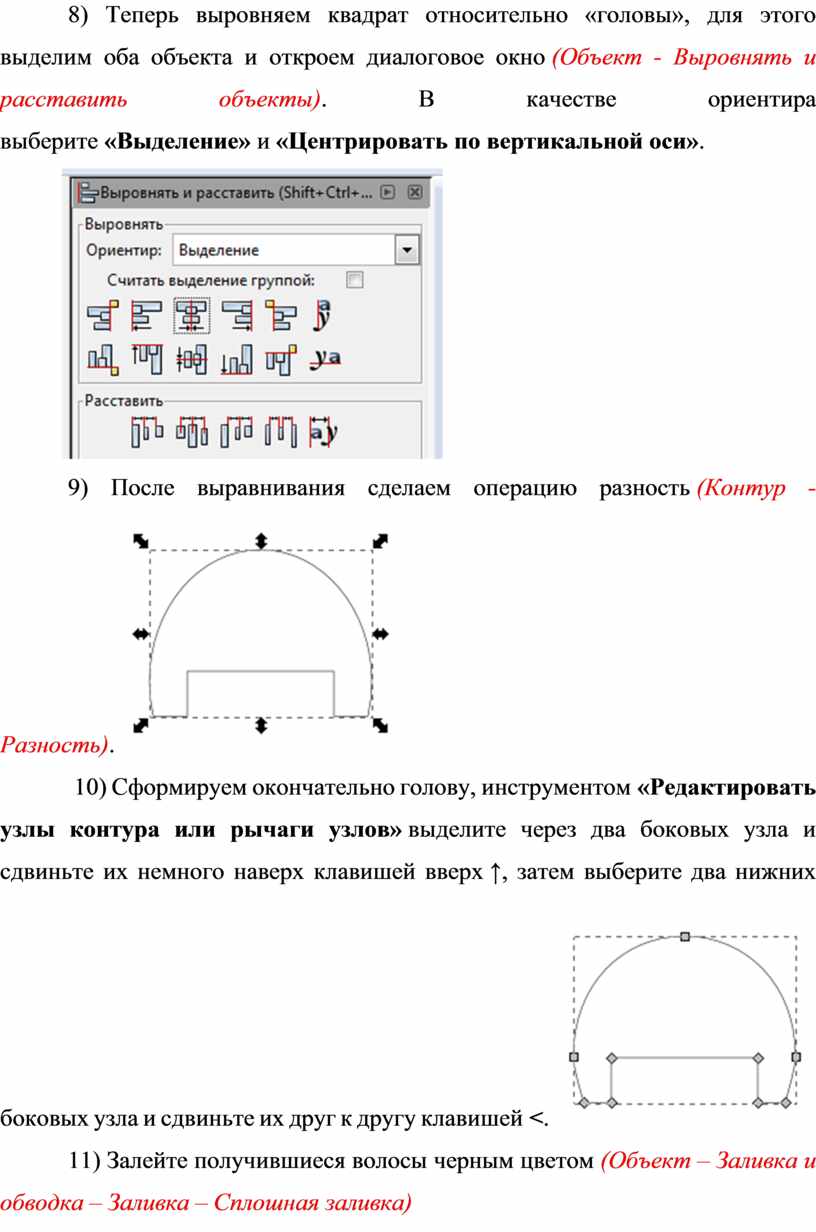Click 'Center on vertical axis' align icon

pyautogui.click(x=191, y=316)
